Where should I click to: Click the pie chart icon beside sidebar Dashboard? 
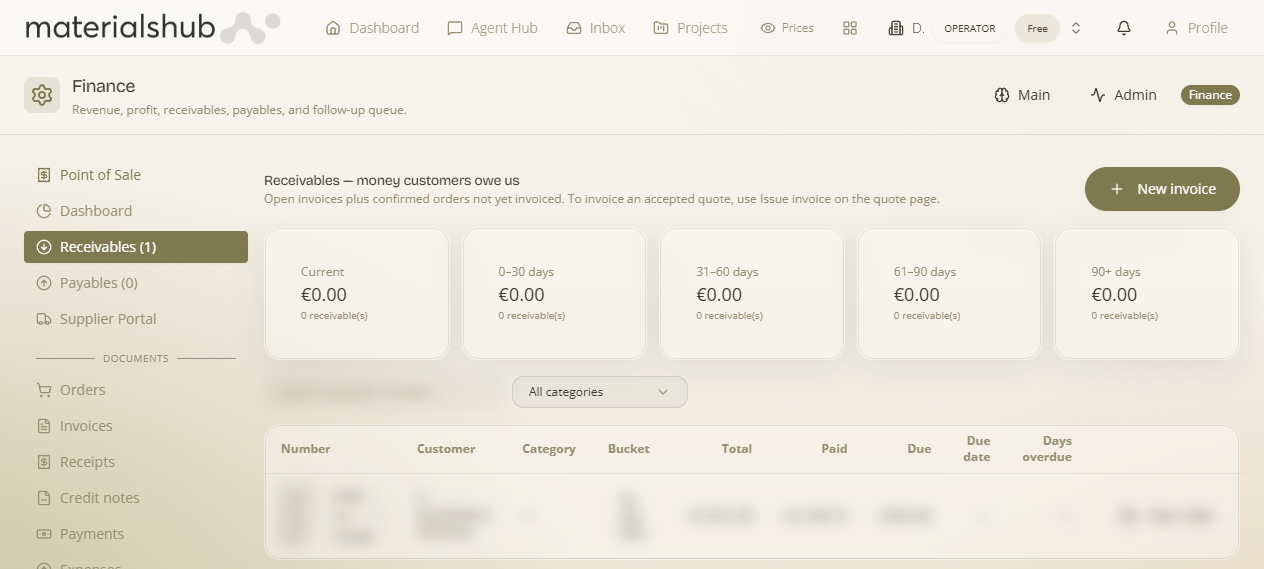coord(43,211)
